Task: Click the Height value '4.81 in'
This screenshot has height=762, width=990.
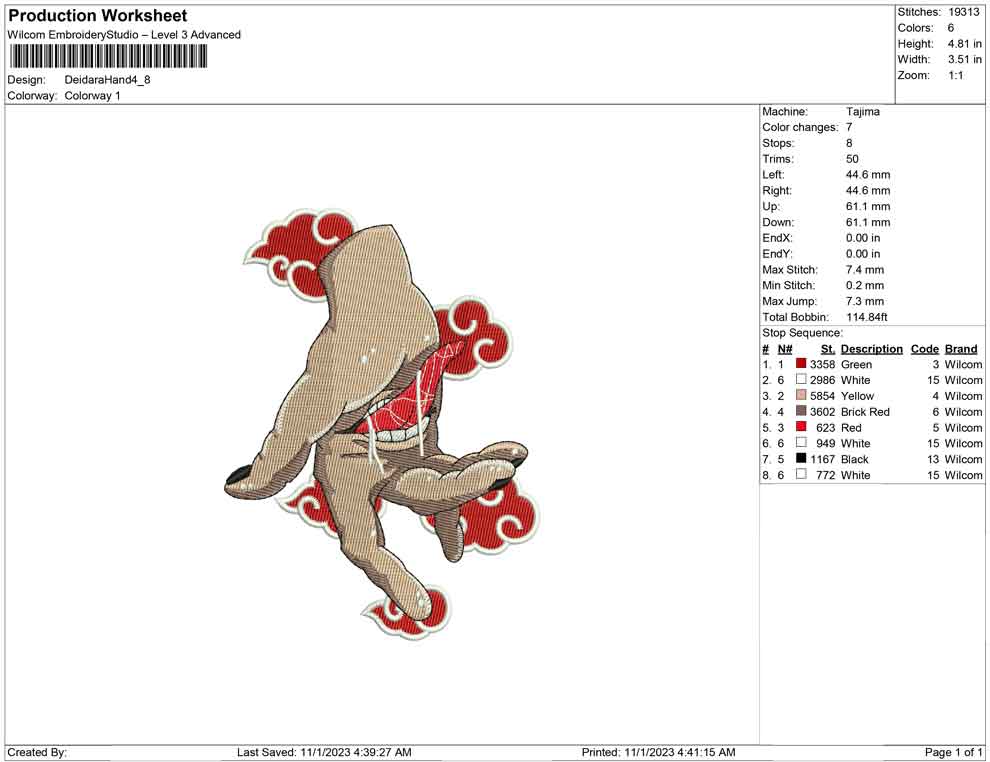Action: tap(964, 44)
